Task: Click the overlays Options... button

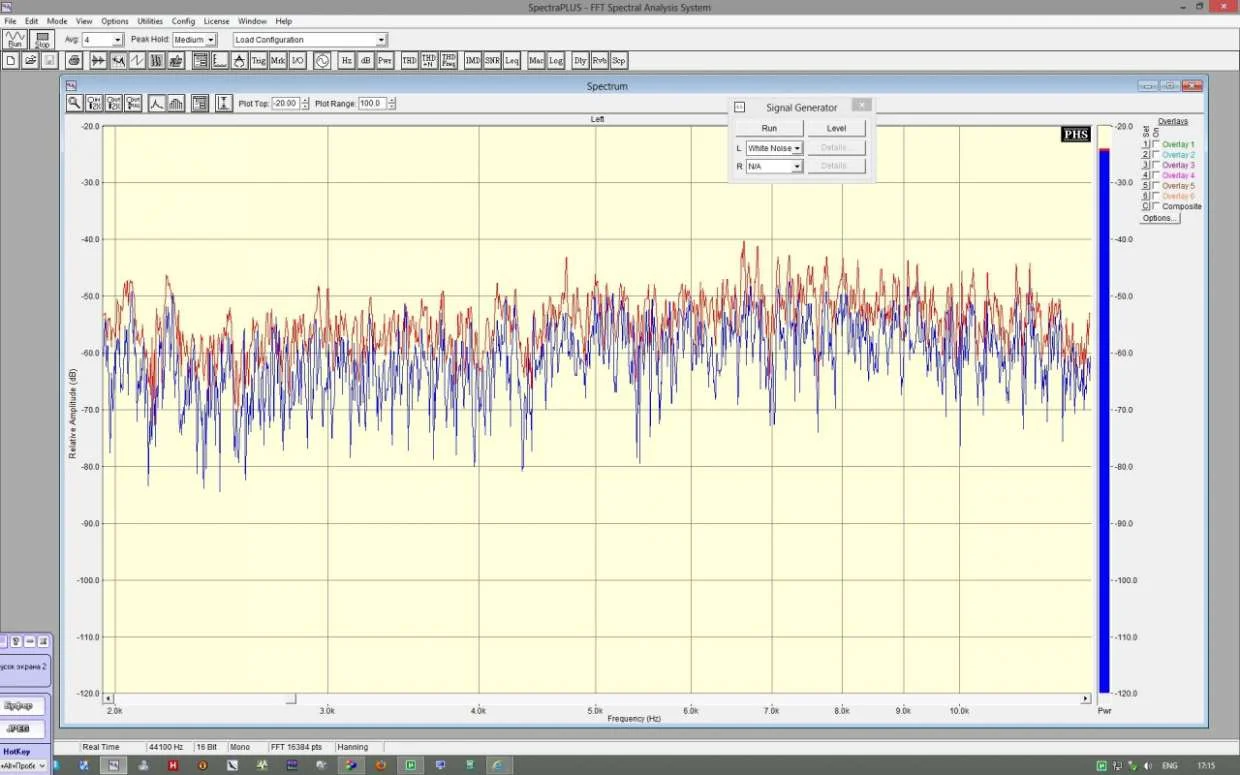Action: click(x=1160, y=218)
